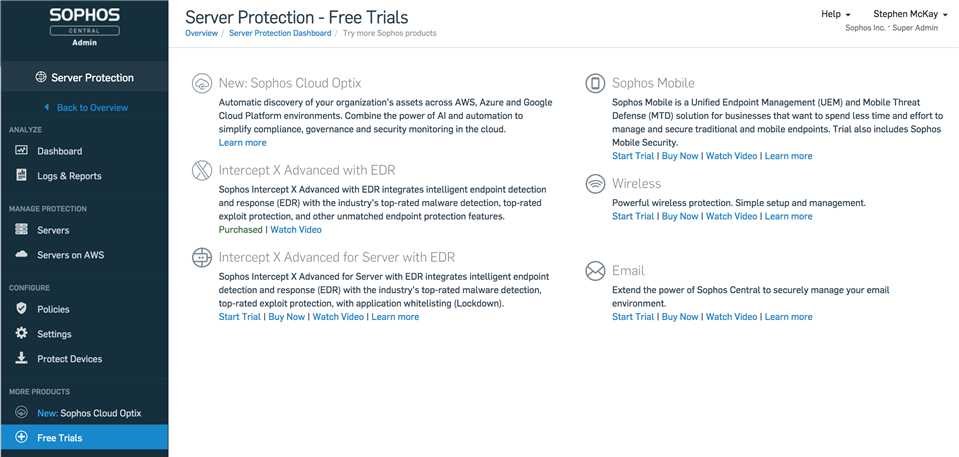Click the Dashboard chart icon in sidebar

click(21, 150)
